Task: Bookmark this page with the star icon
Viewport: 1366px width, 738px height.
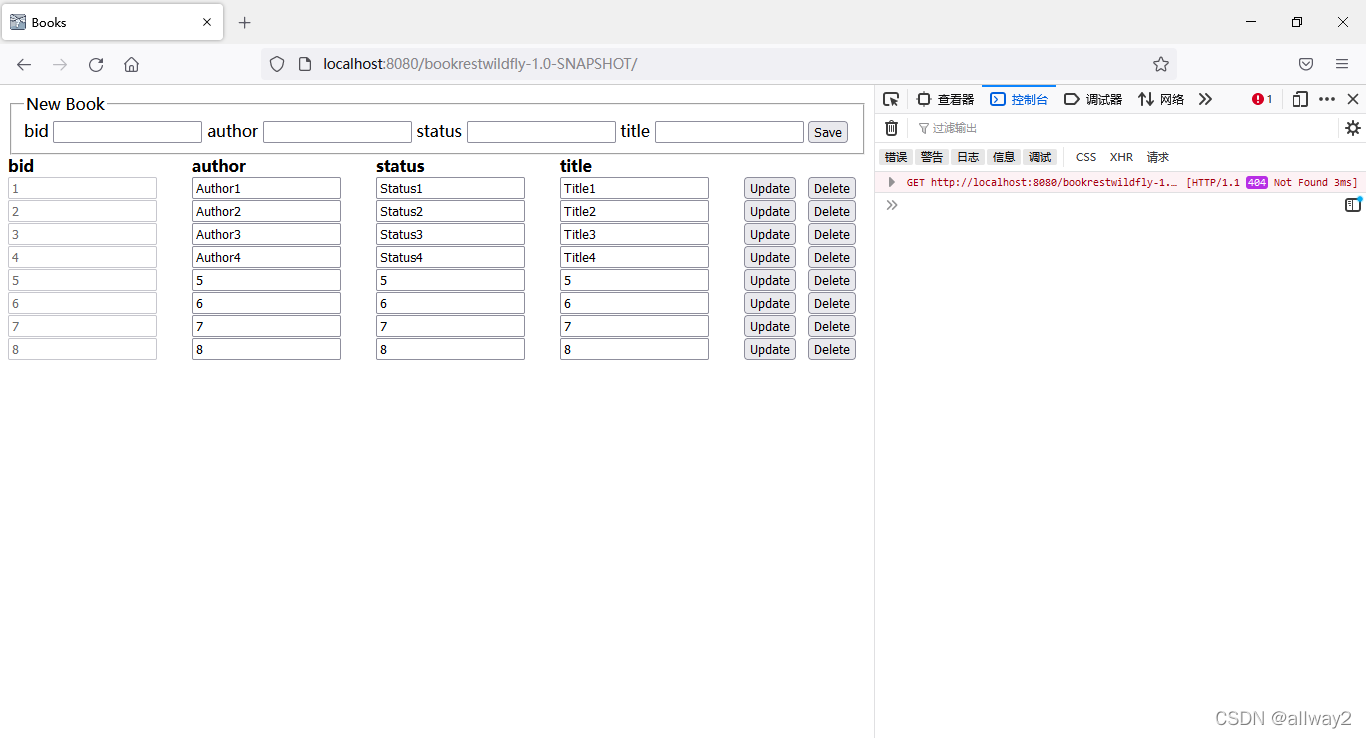Action: click(x=1160, y=64)
